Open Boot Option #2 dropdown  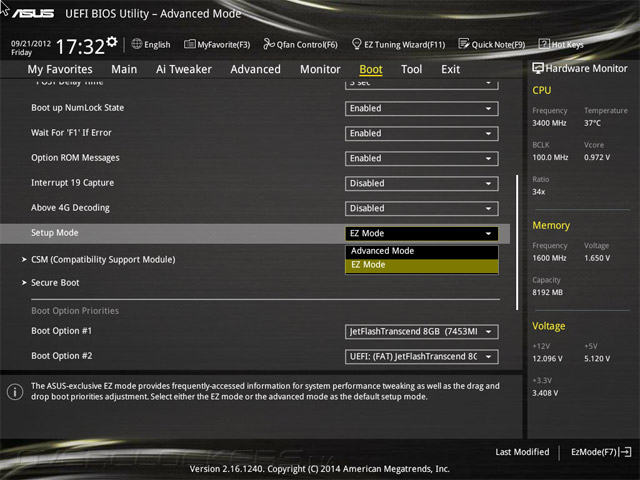(422, 357)
